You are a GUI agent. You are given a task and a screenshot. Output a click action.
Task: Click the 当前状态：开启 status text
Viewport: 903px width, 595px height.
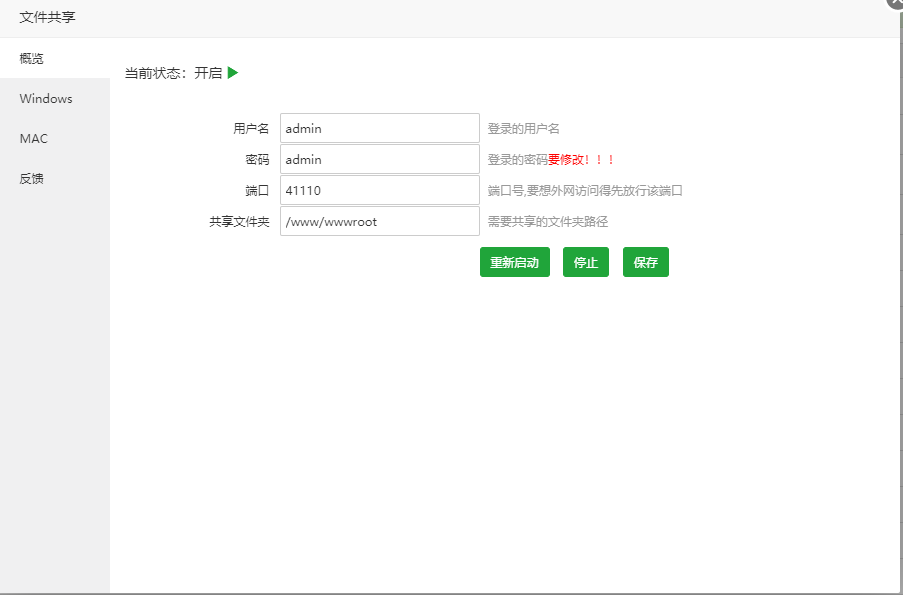[x=173, y=73]
